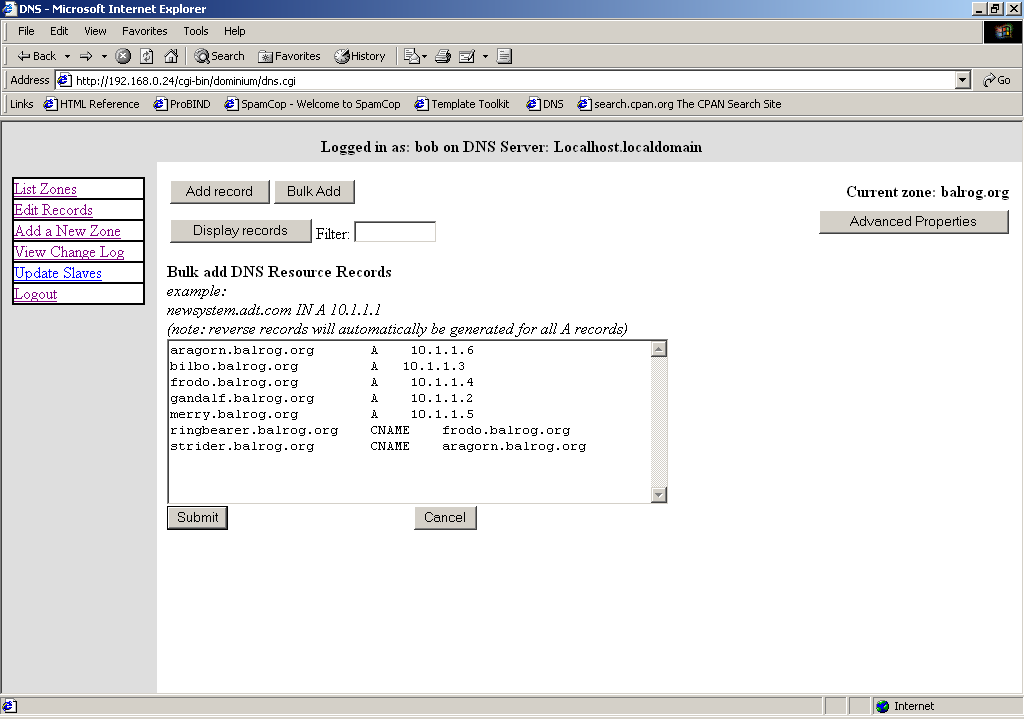Open the ProBIND bookmark in Links bar
Viewport: 1024px width, 719px height.
(182, 104)
